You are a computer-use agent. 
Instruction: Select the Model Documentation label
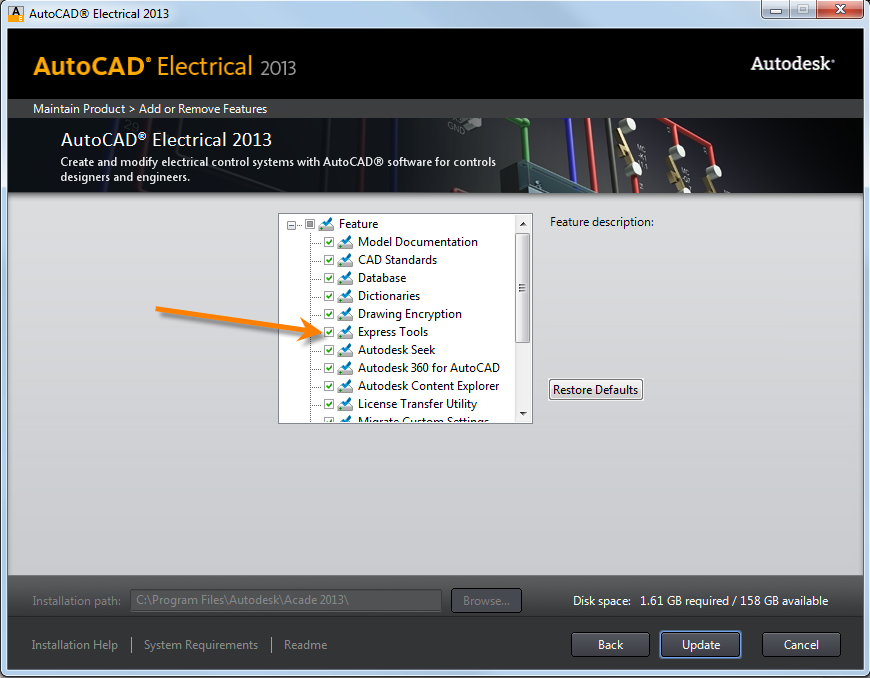[x=418, y=242]
